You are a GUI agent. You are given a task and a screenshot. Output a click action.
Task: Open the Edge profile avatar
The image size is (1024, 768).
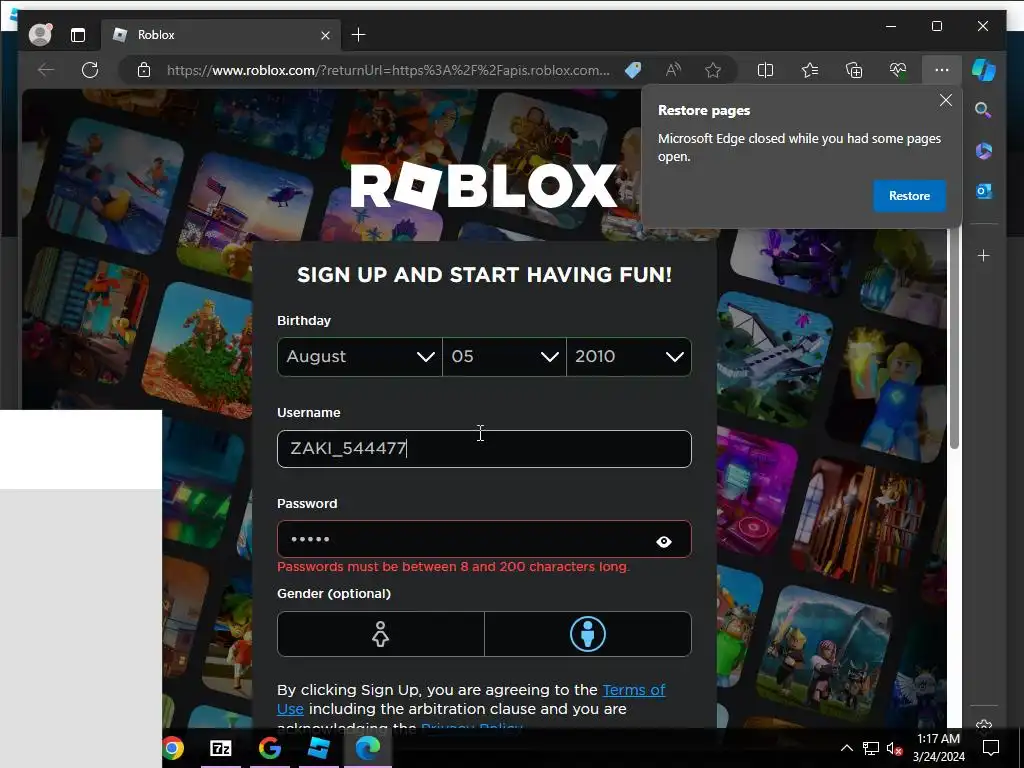[40, 35]
